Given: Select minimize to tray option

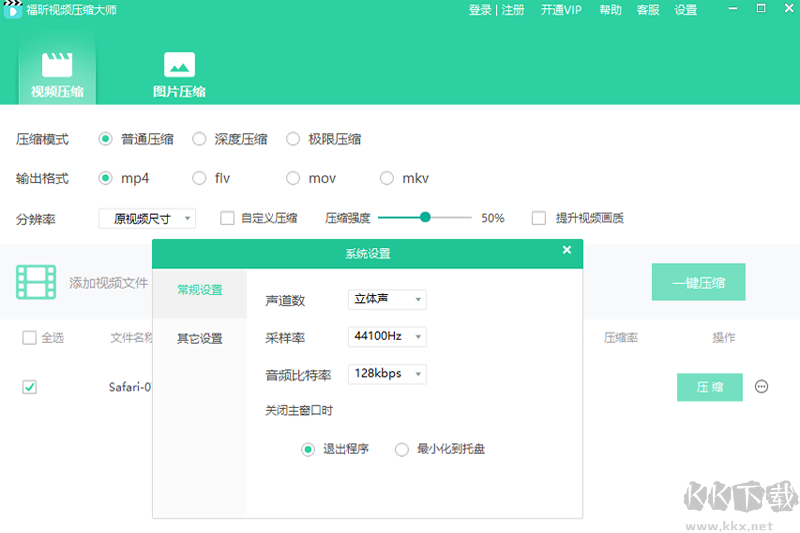Looking at the screenshot, I should tap(402, 449).
